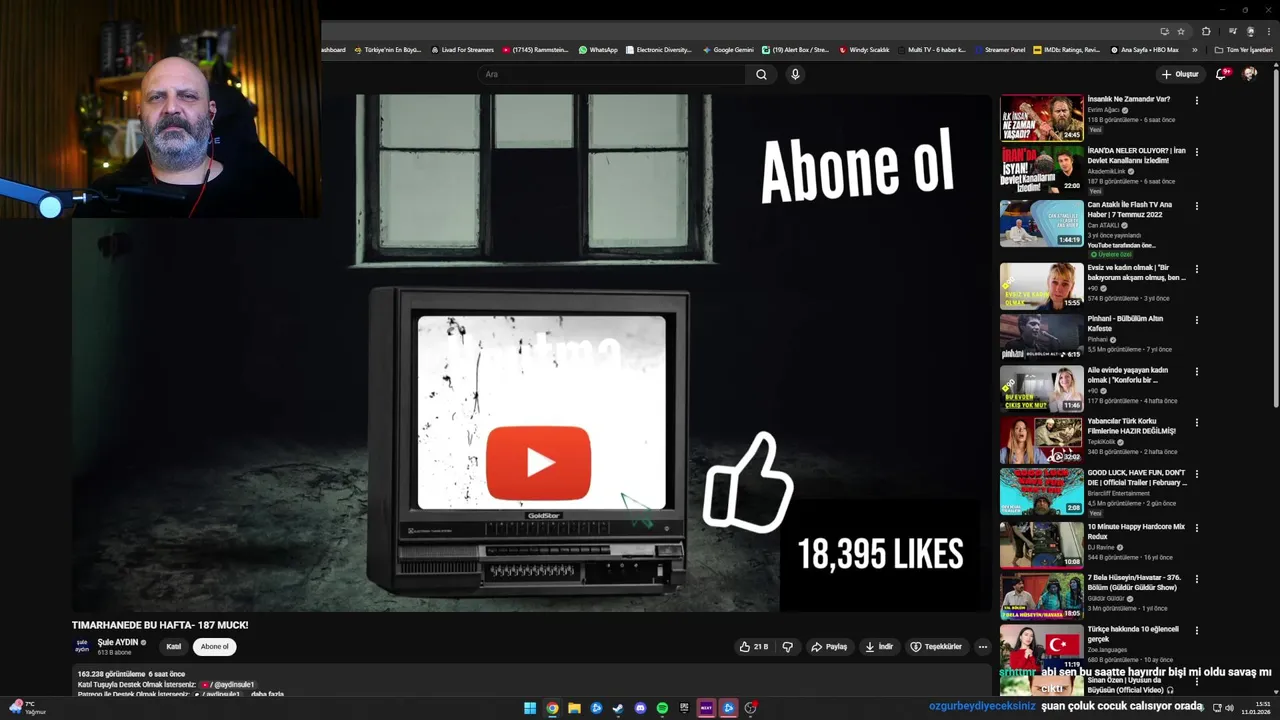Screen dimensions: 1280x720
Task: Open Ana Sayfa HBO Max bookmark
Action: [1144, 49]
